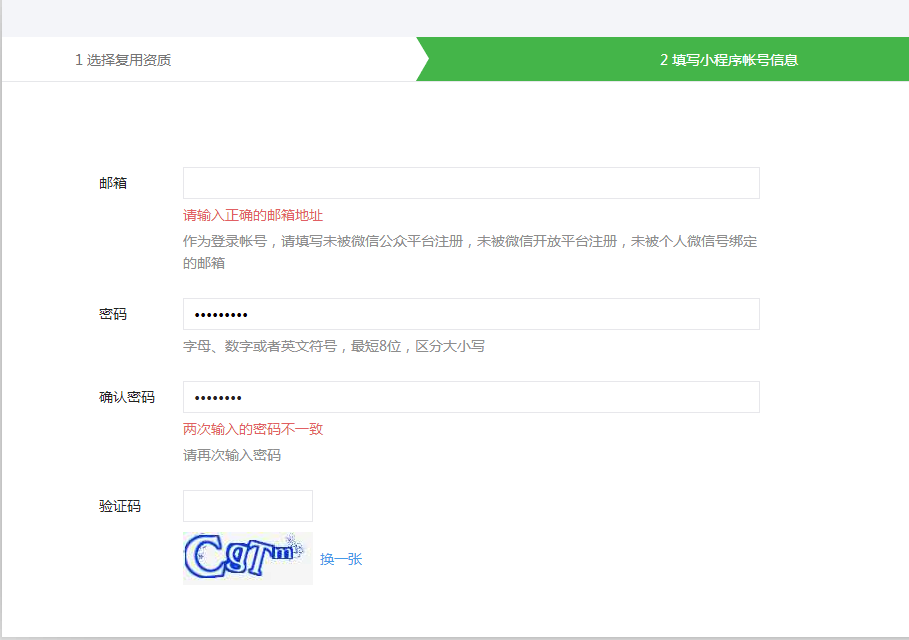Click the 验证码 captcha text box
Viewport: 909px width, 640px height.
click(248, 506)
